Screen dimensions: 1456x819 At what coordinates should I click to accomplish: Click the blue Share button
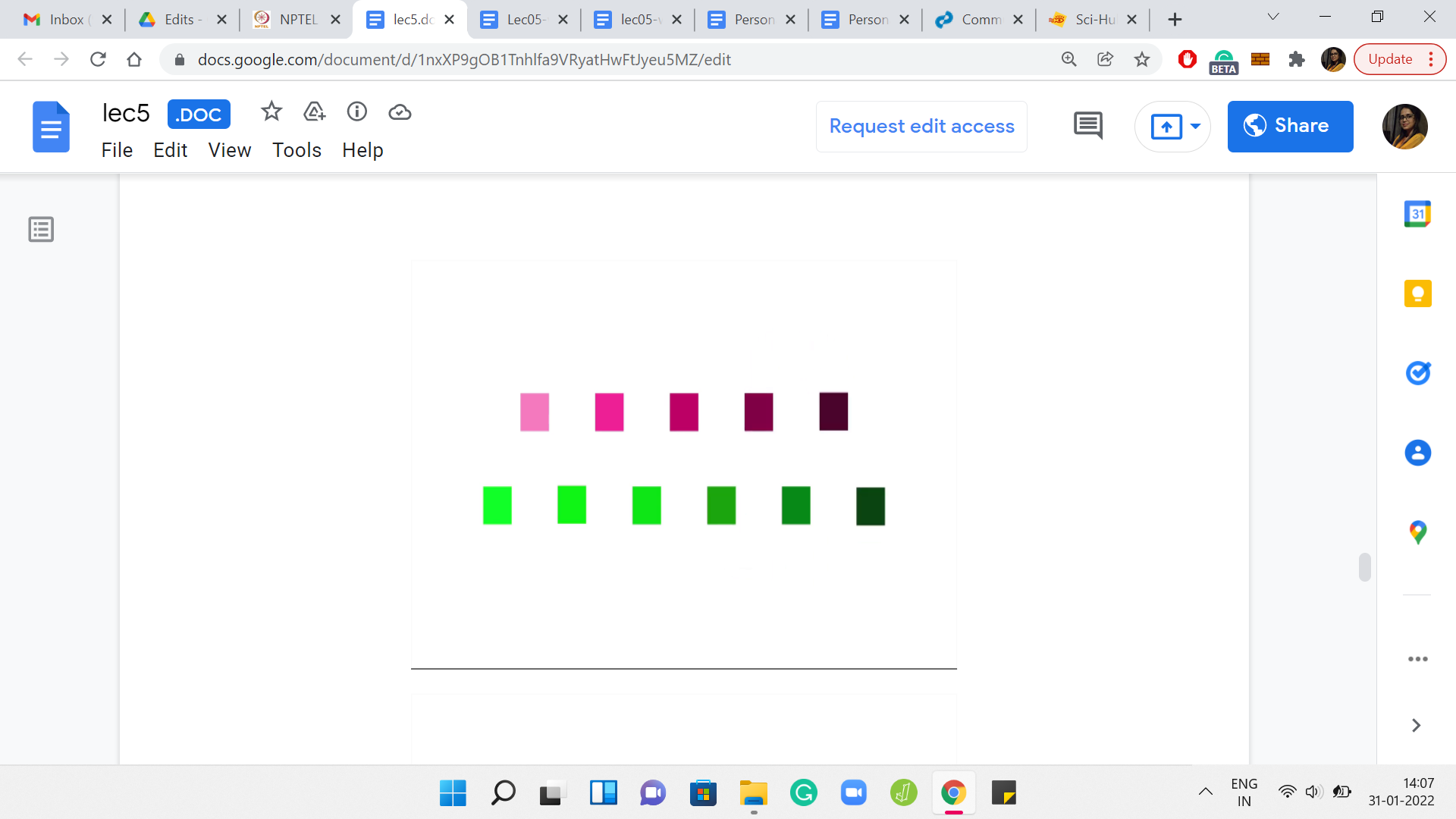tap(1290, 126)
